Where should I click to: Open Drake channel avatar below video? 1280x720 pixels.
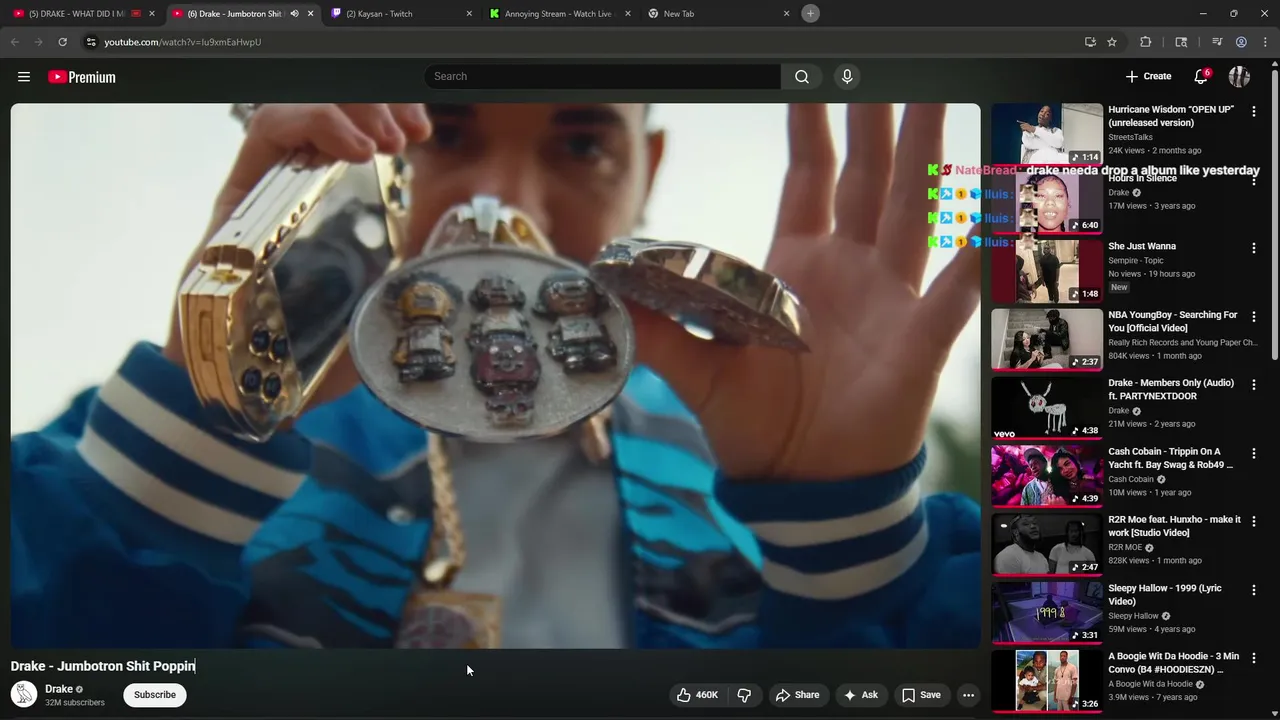(x=24, y=694)
